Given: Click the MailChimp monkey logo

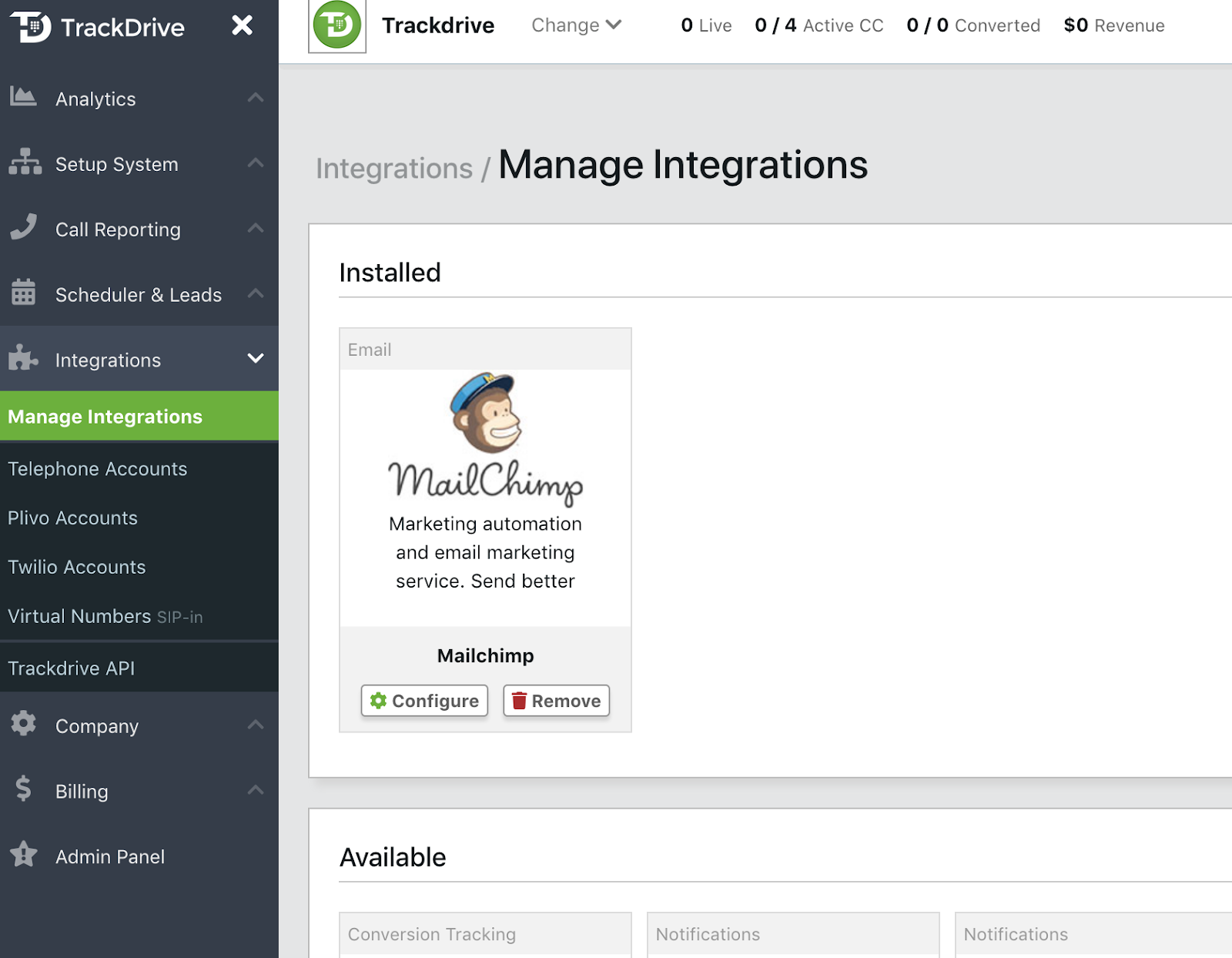Looking at the screenshot, I should pos(485,440).
